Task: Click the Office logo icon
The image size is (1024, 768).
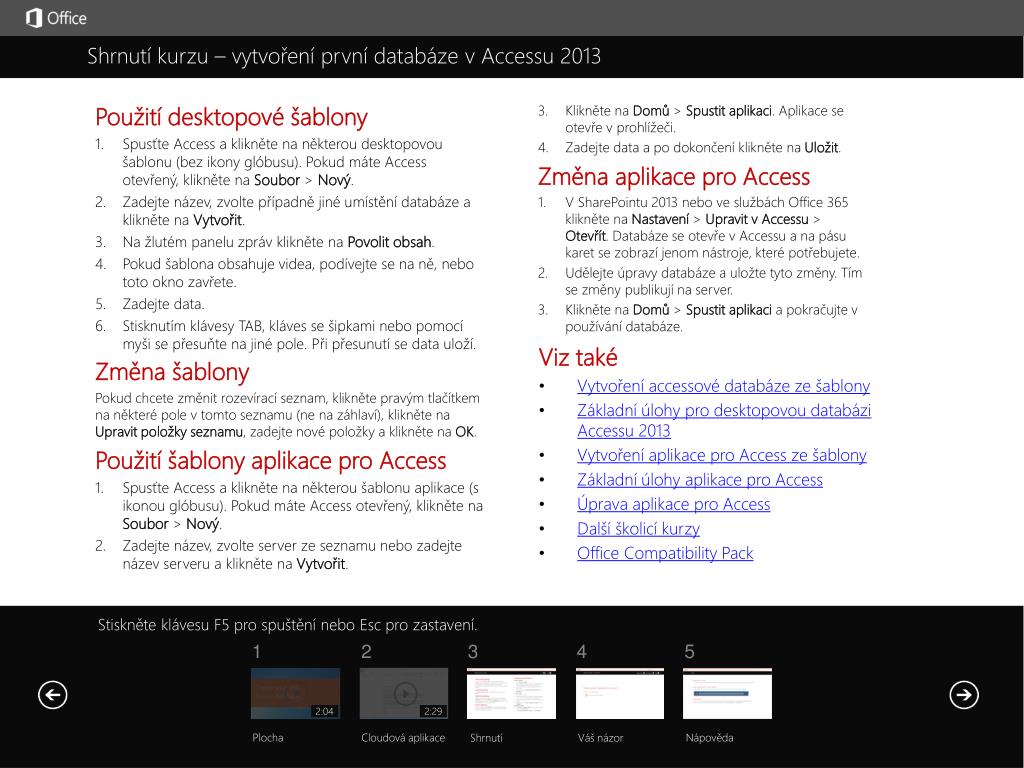Action: (33, 18)
